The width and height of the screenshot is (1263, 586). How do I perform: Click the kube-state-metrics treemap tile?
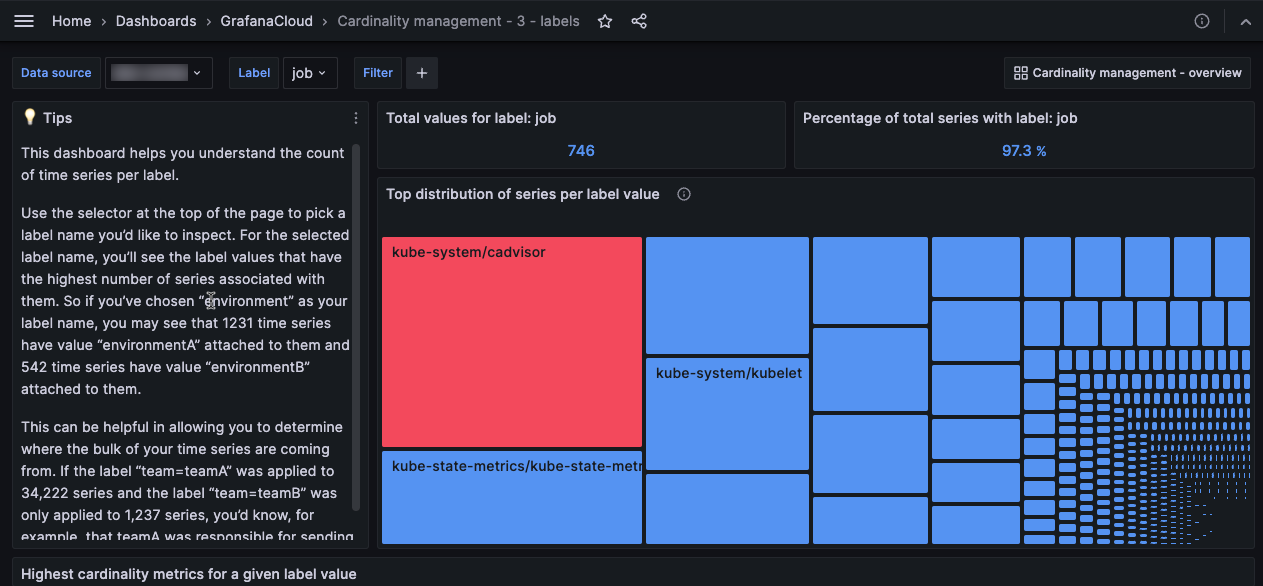pyautogui.click(x=511, y=497)
